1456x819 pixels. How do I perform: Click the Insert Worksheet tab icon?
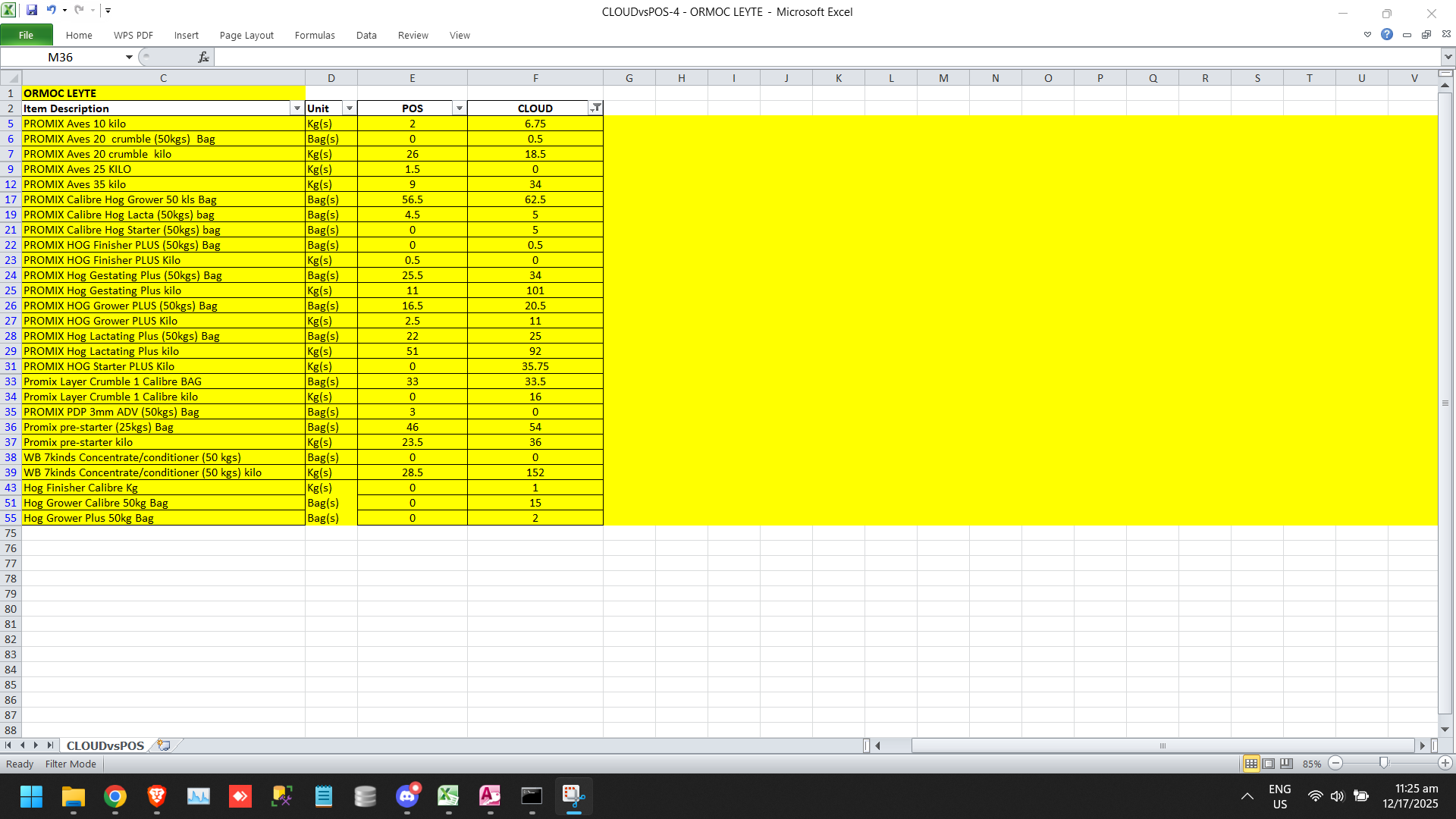(164, 745)
